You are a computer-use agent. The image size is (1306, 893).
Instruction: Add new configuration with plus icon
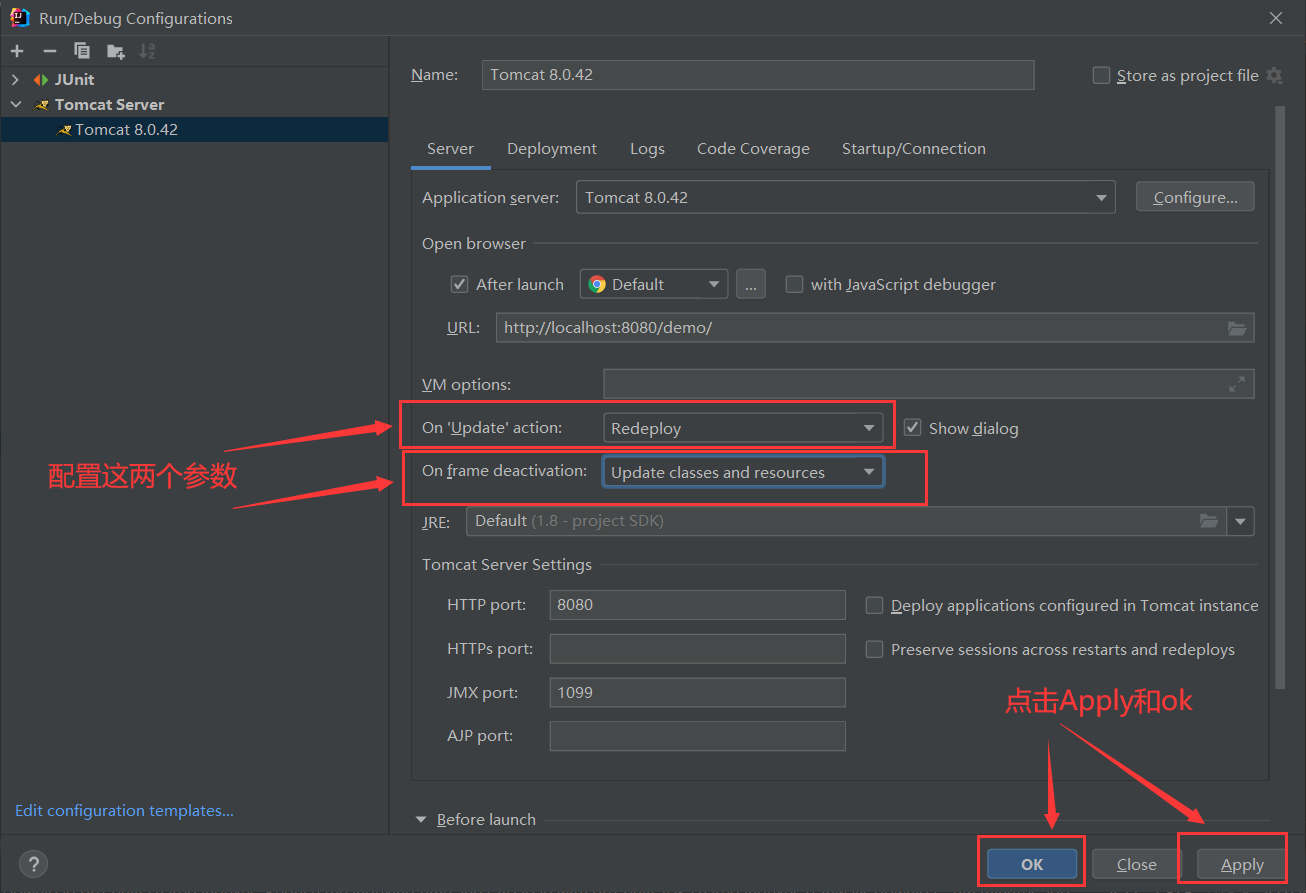(17, 51)
